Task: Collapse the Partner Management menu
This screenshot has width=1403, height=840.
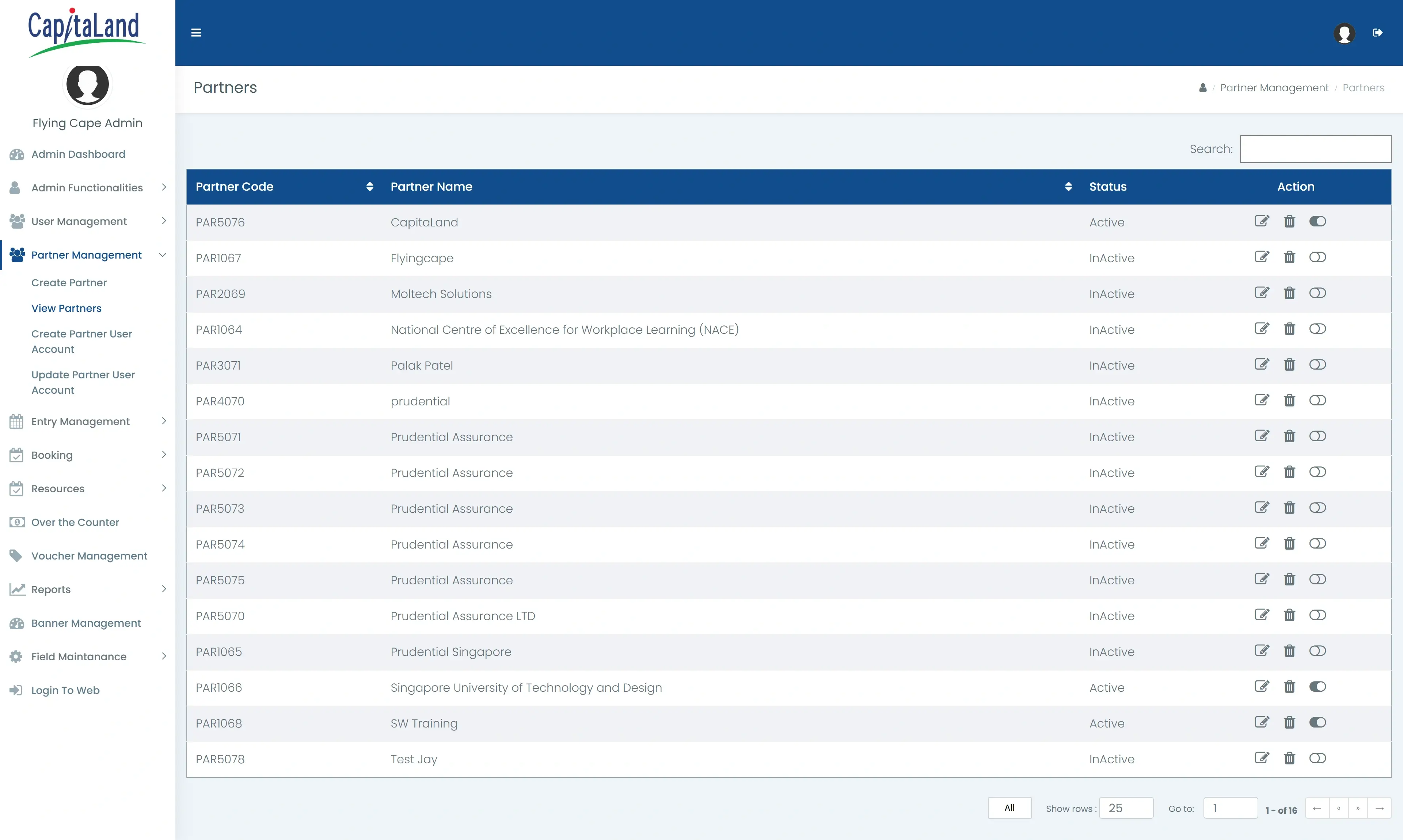Action: 87,255
